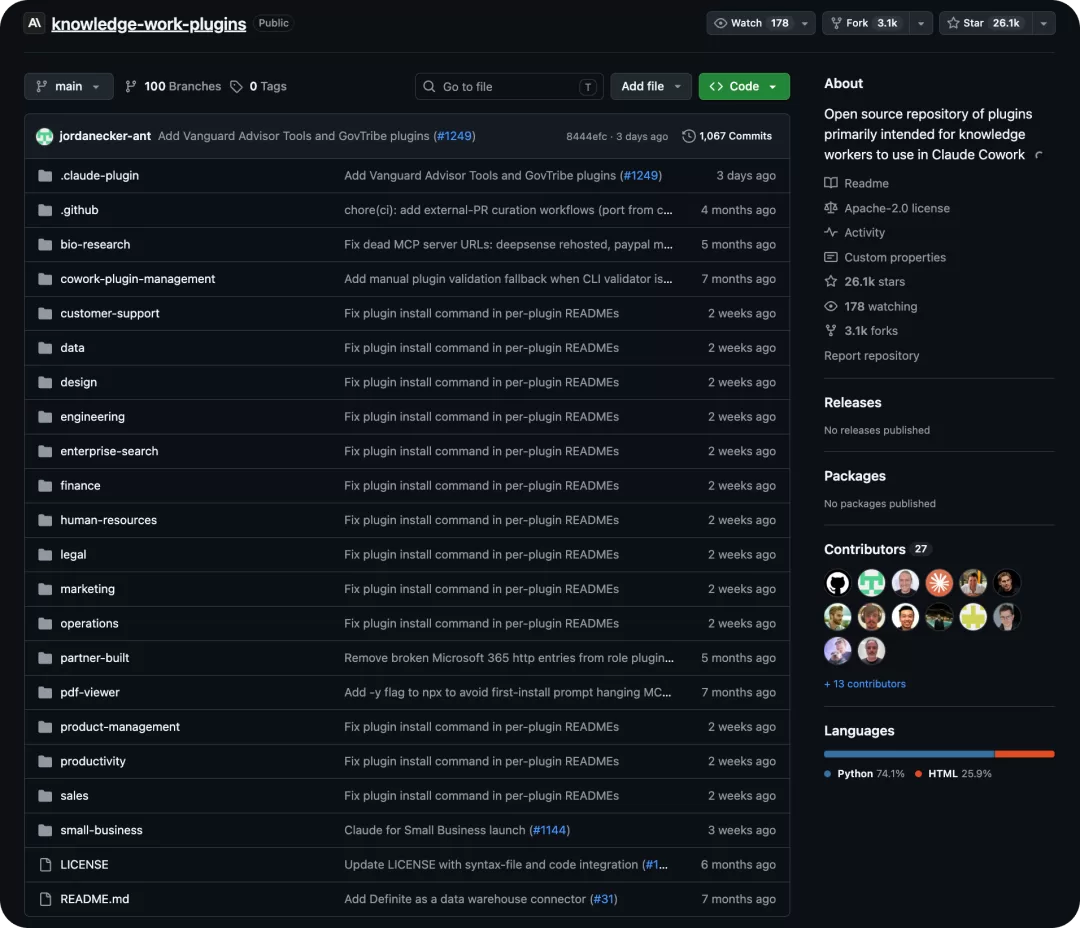Open the Star lists dropdown arrow
The height and width of the screenshot is (928, 1080).
[x=1043, y=23]
